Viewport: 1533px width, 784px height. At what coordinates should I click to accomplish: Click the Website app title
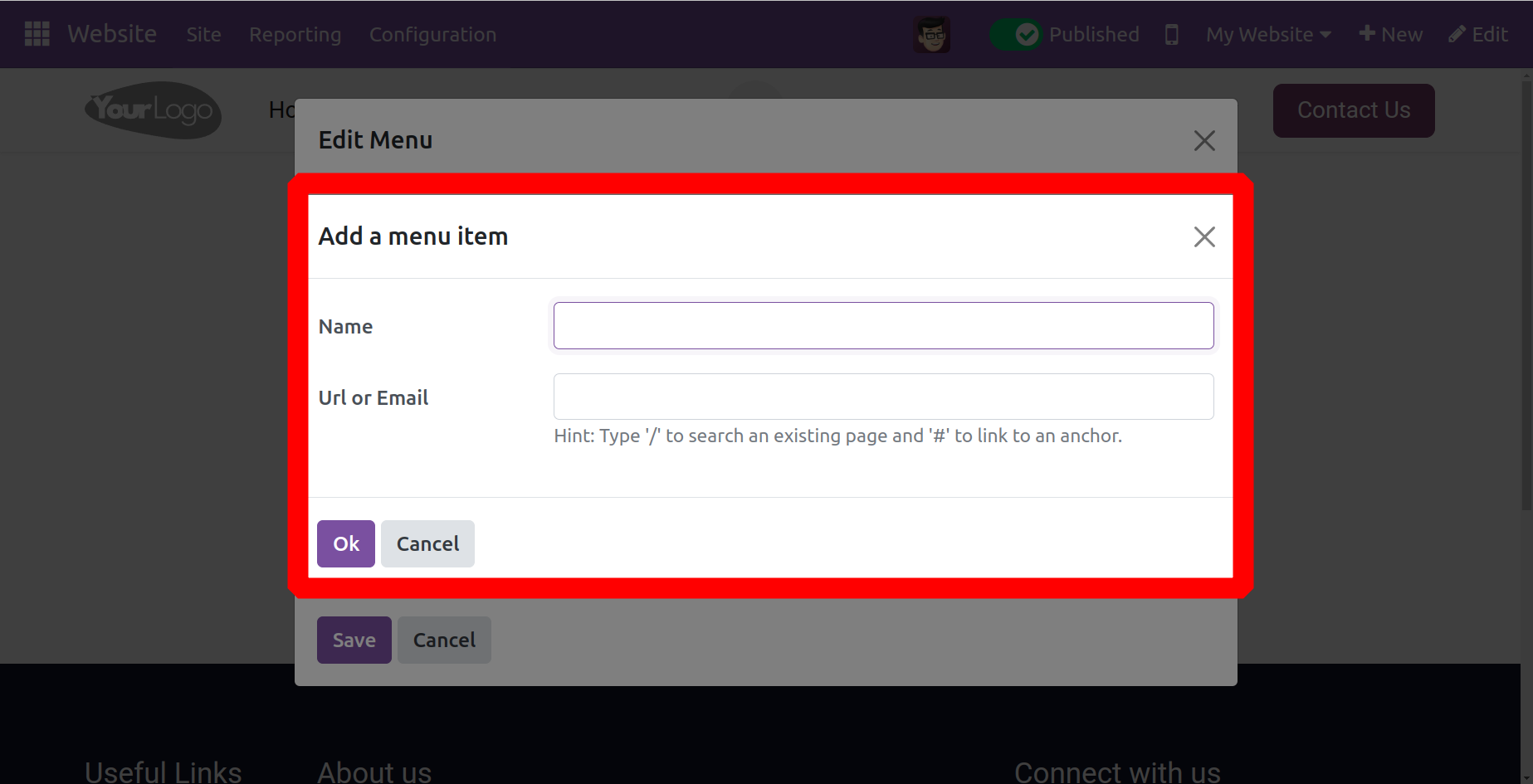click(x=112, y=34)
